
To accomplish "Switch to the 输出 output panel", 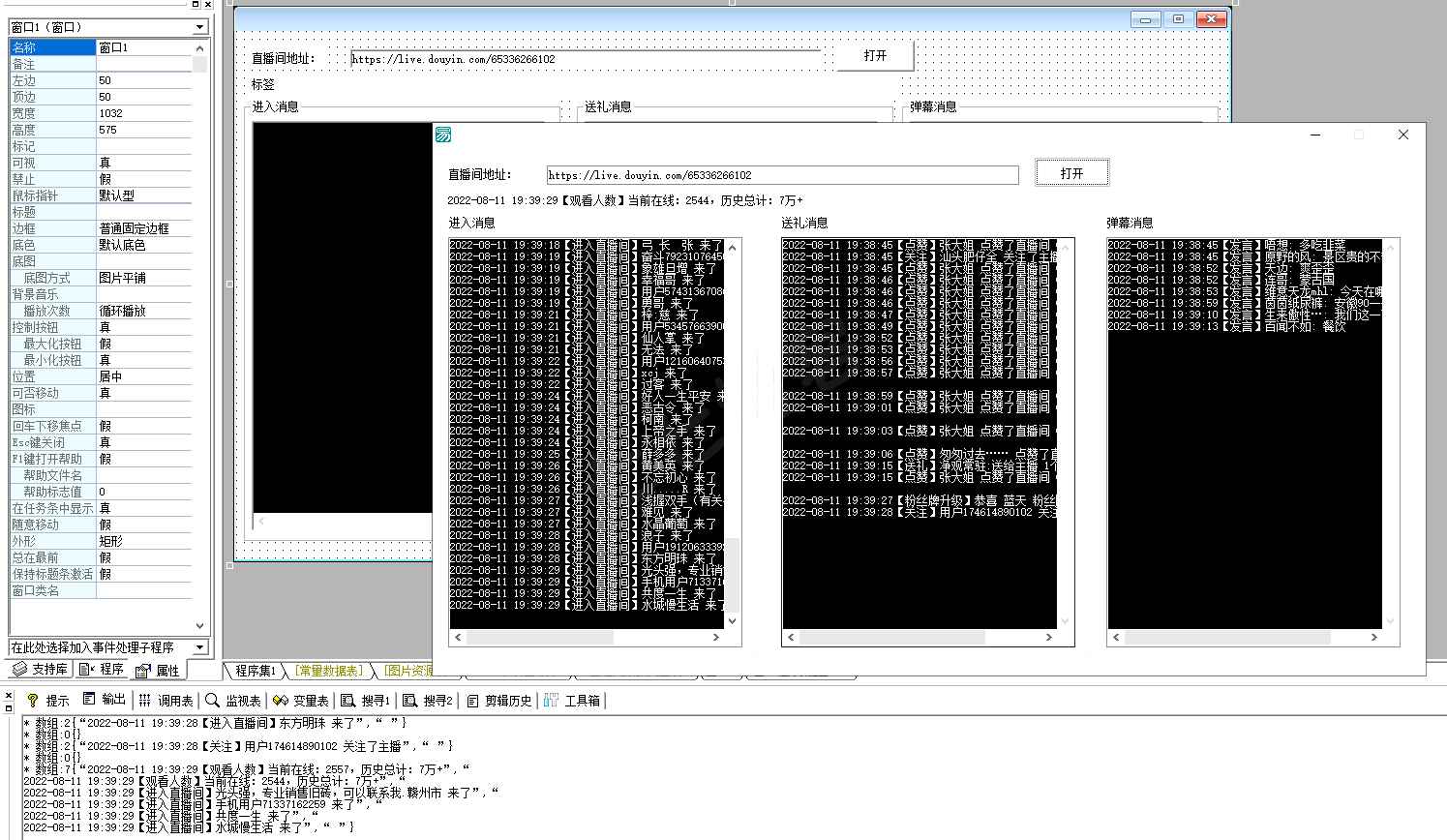I will (105, 700).
